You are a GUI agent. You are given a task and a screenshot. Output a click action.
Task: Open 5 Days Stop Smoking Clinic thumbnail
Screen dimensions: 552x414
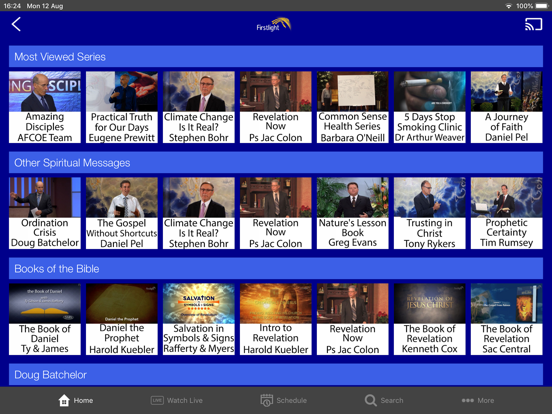pyautogui.click(x=429, y=107)
